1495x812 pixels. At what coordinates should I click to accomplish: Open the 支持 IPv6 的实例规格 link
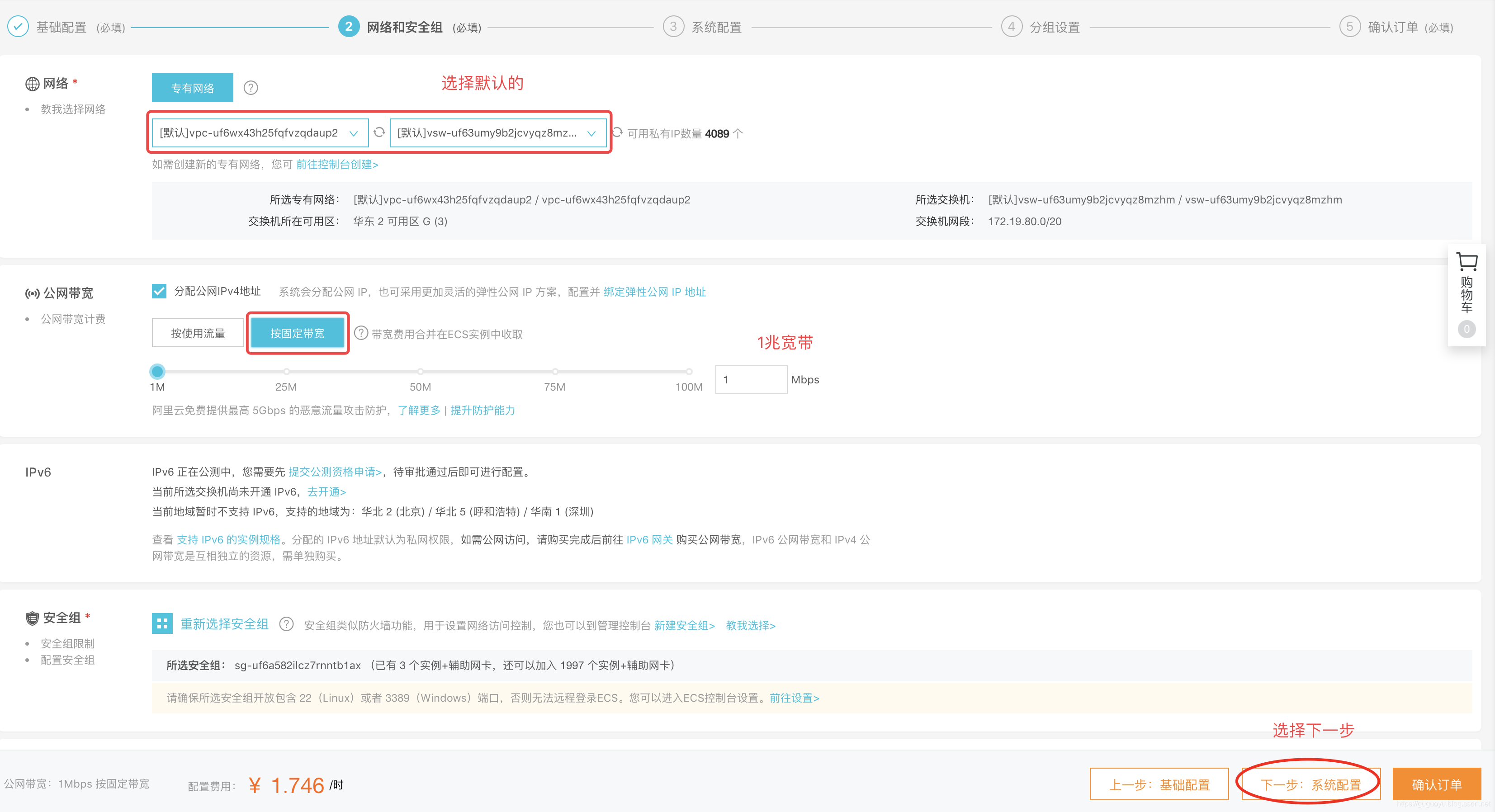[x=229, y=540]
